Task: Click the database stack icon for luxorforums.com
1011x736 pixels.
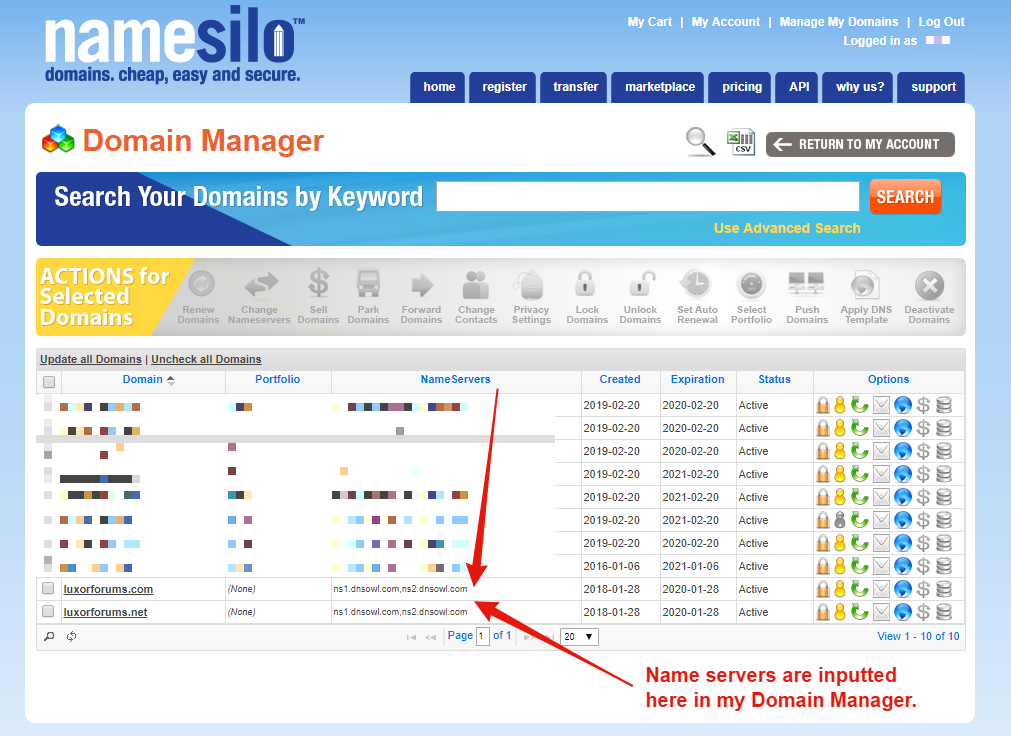Action: (944, 589)
